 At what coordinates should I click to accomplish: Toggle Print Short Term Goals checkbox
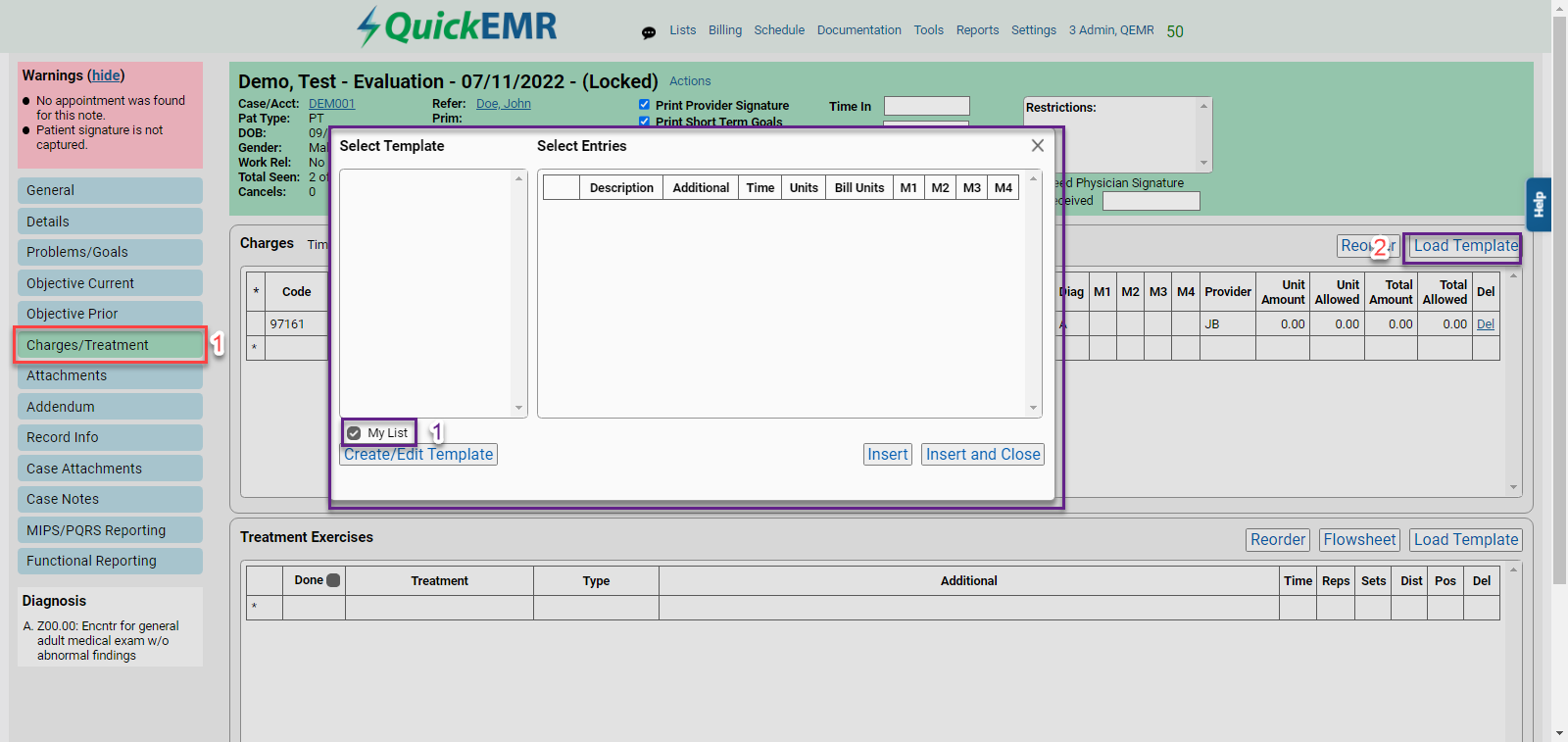point(644,122)
